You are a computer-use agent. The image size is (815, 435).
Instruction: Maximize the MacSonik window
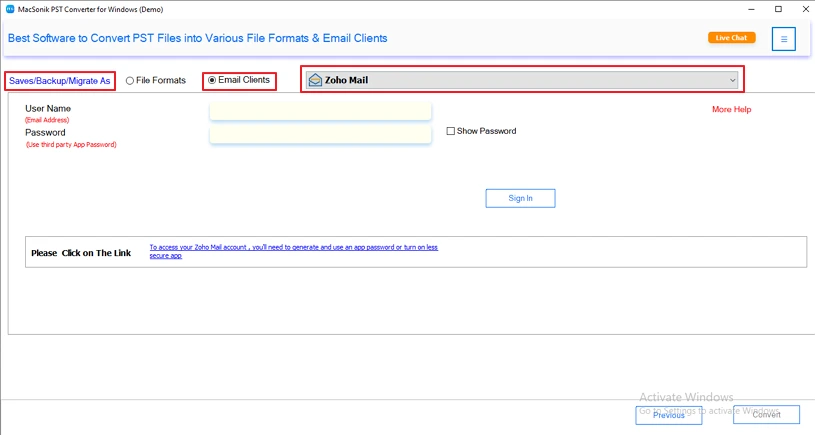pyautogui.click(x=778, y=9)
